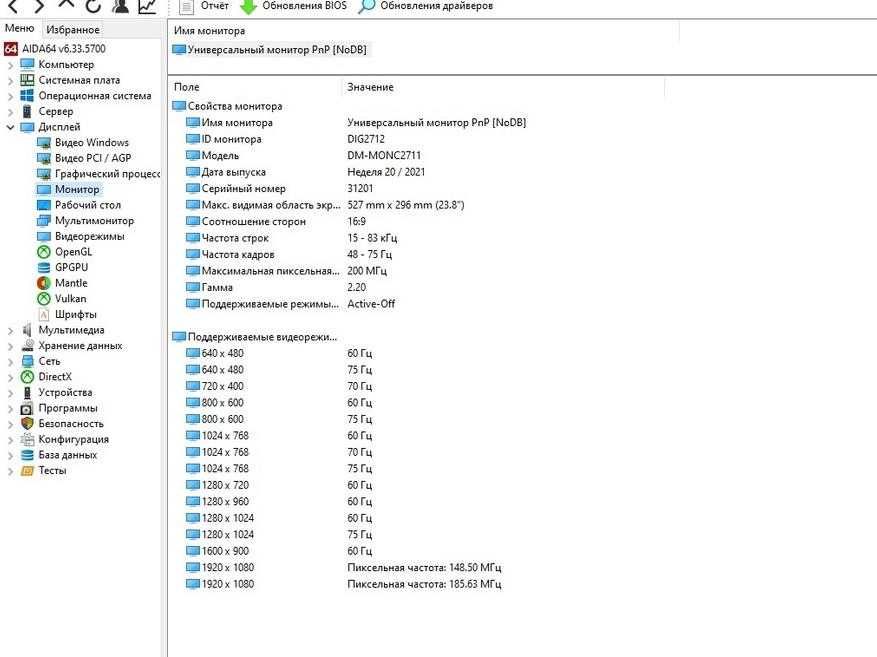The image size is (877, 657).
Task: Open the Отчёт report button
Action: (x=205, y=6)
